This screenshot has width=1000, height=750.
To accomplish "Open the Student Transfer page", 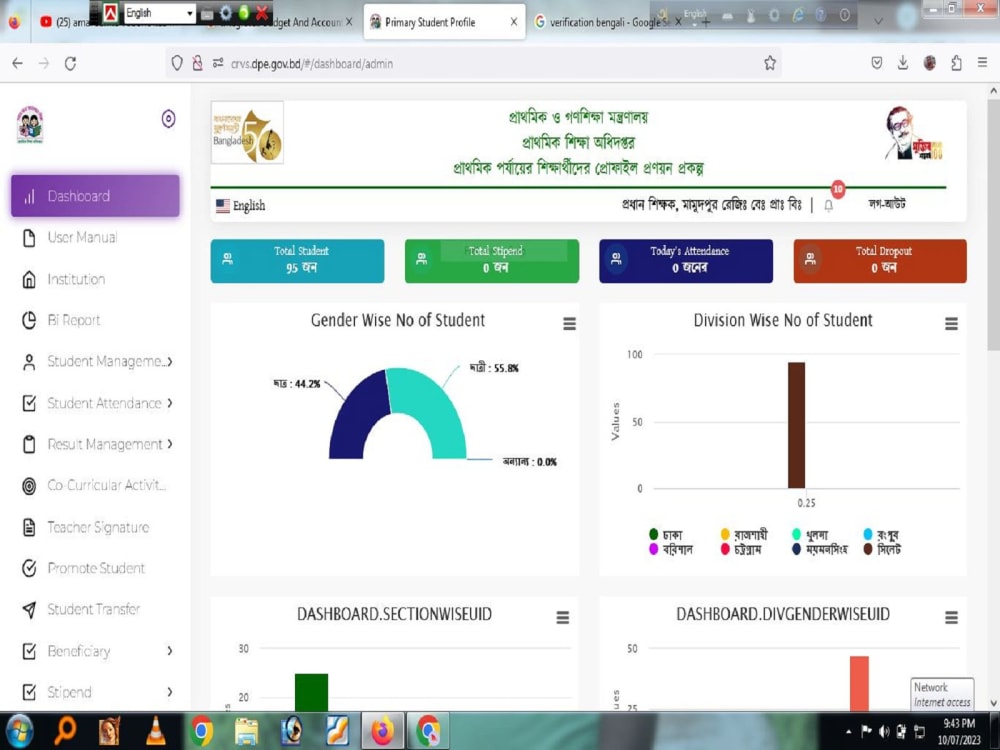I will tap(94, 609).
